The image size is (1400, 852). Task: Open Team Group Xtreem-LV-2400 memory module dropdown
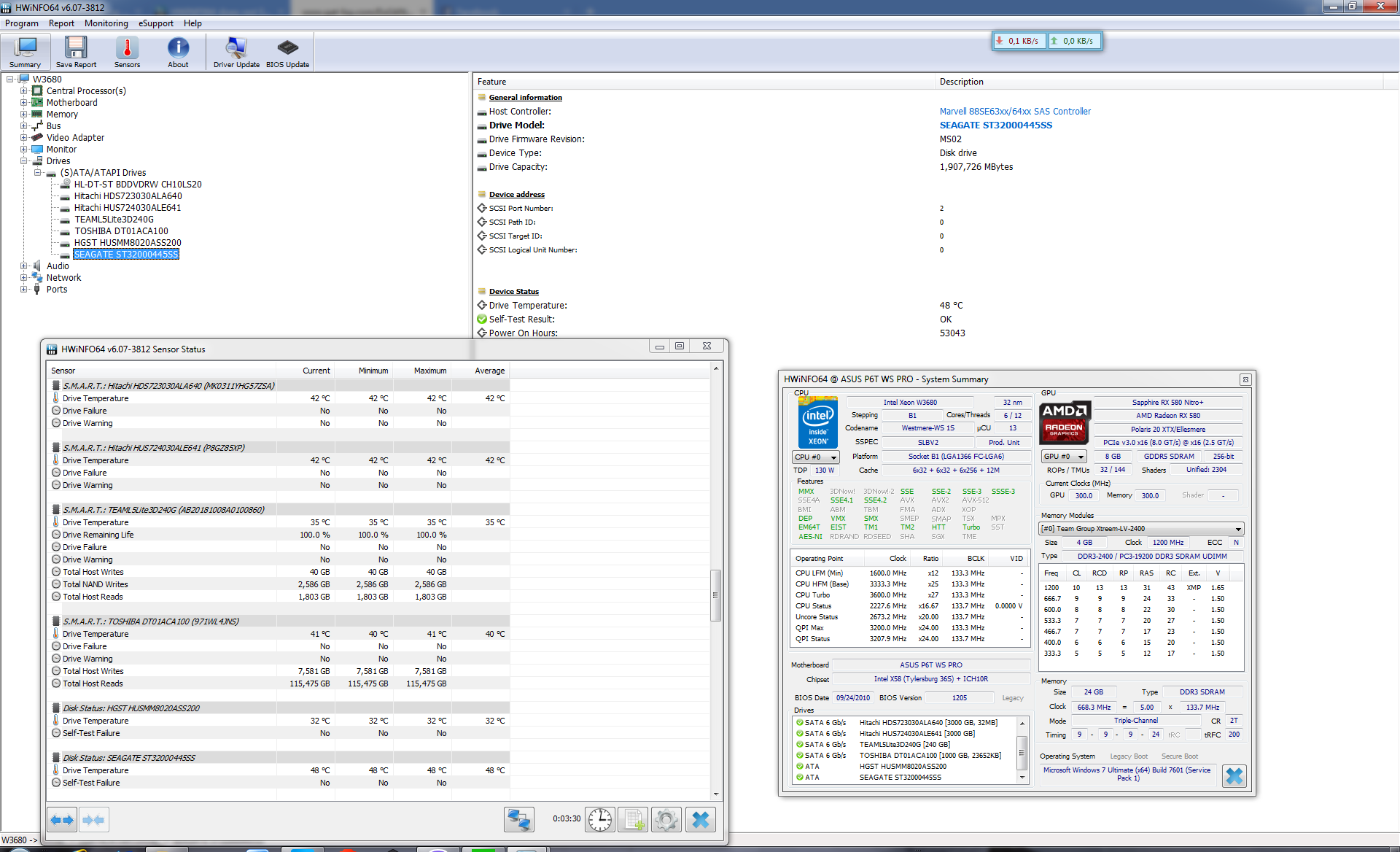(x=1141, y=529)
